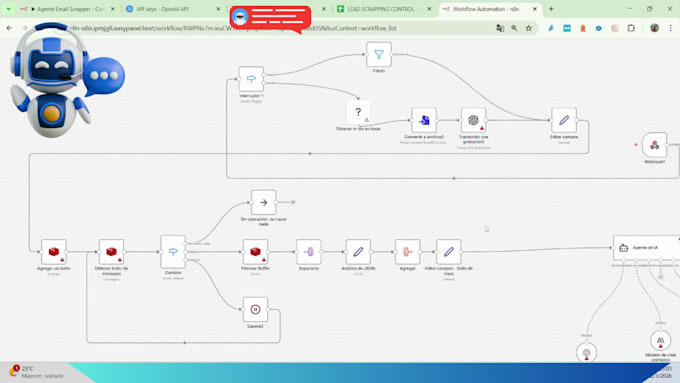The width and height of the screenshot is (680, 383).
Task: Open the Filtro1 filter node
Action: pyautogui.click(x=379, y=54)
